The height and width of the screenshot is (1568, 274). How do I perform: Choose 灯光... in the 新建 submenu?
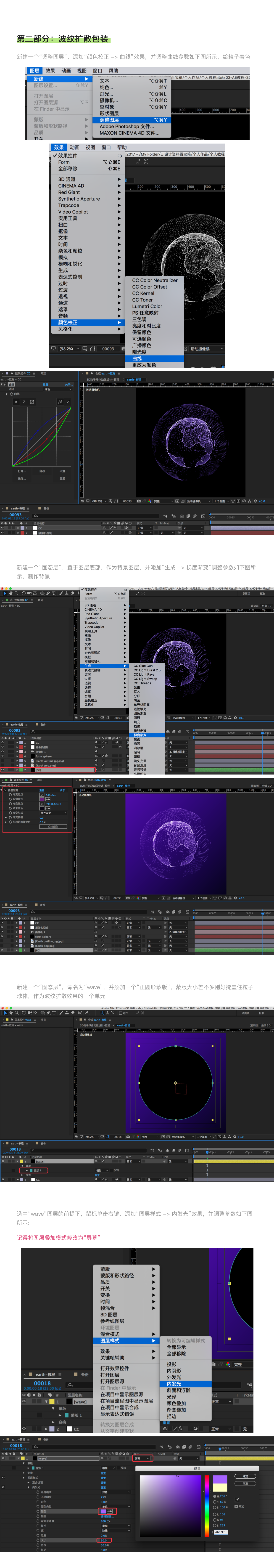pos(133,94)
